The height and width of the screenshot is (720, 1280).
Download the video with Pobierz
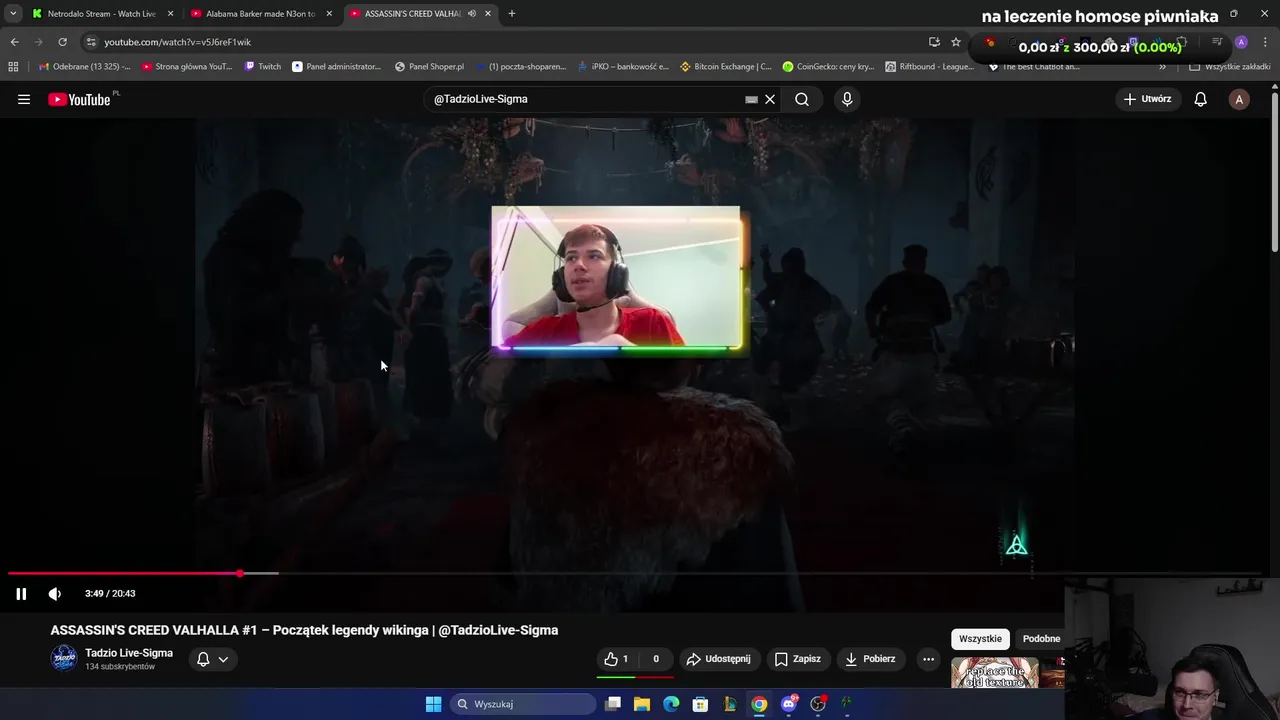tap(870, 659)
